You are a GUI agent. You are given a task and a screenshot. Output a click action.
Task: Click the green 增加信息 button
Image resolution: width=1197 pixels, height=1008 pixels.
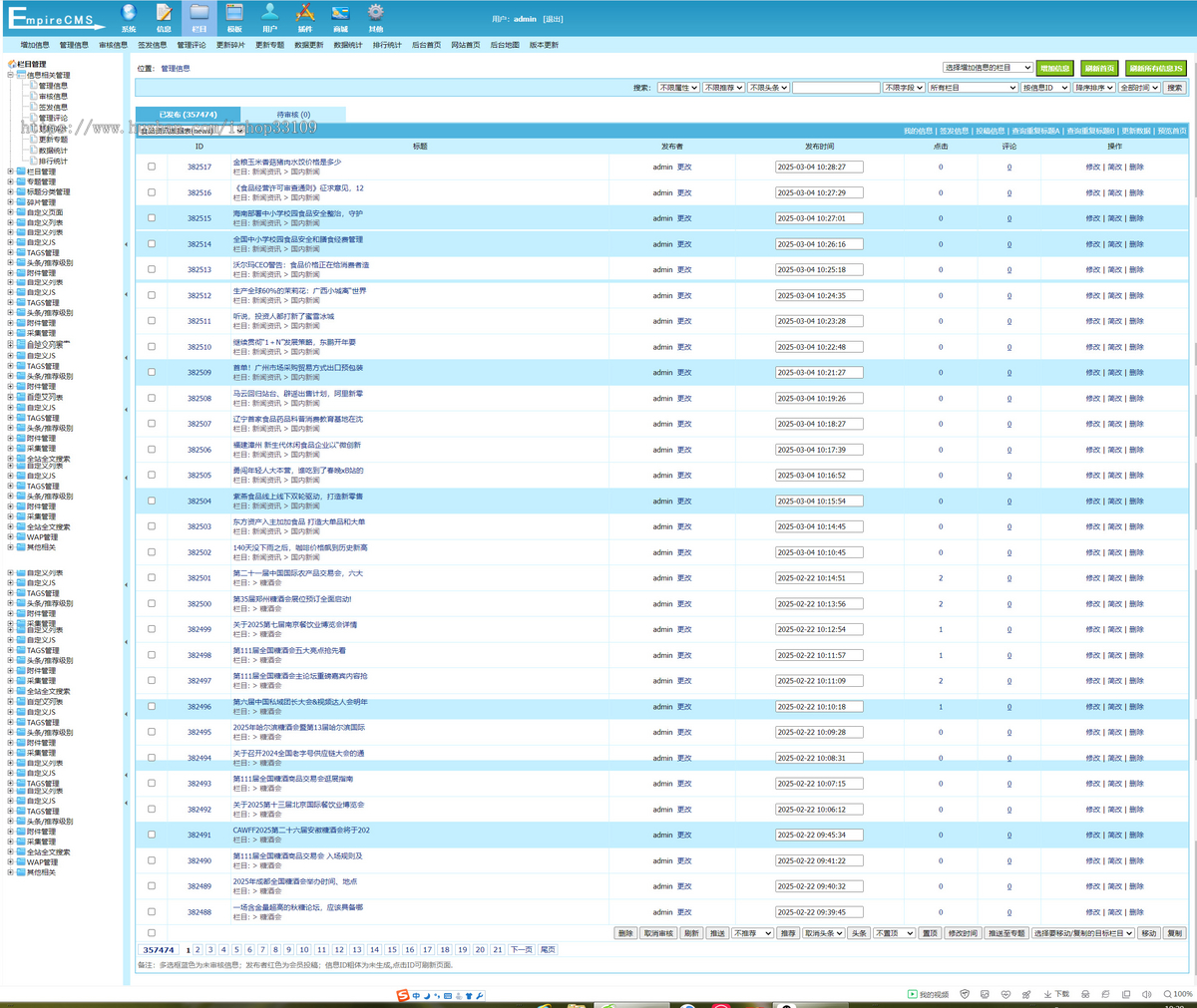pos(1055,68)
